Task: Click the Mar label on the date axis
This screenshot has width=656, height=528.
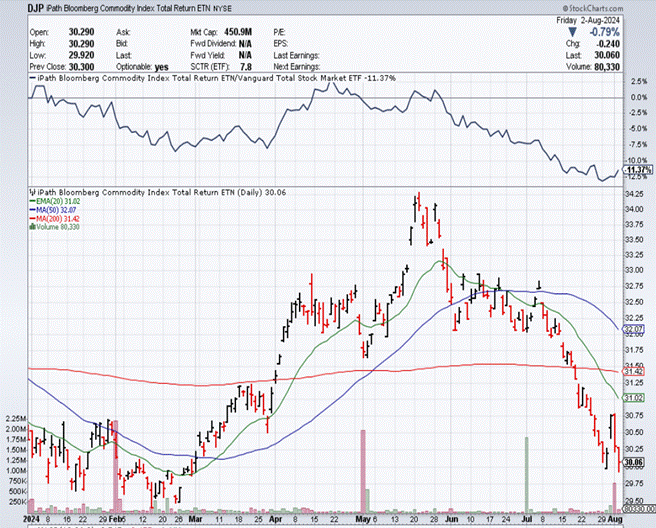Action: point(195,519)
